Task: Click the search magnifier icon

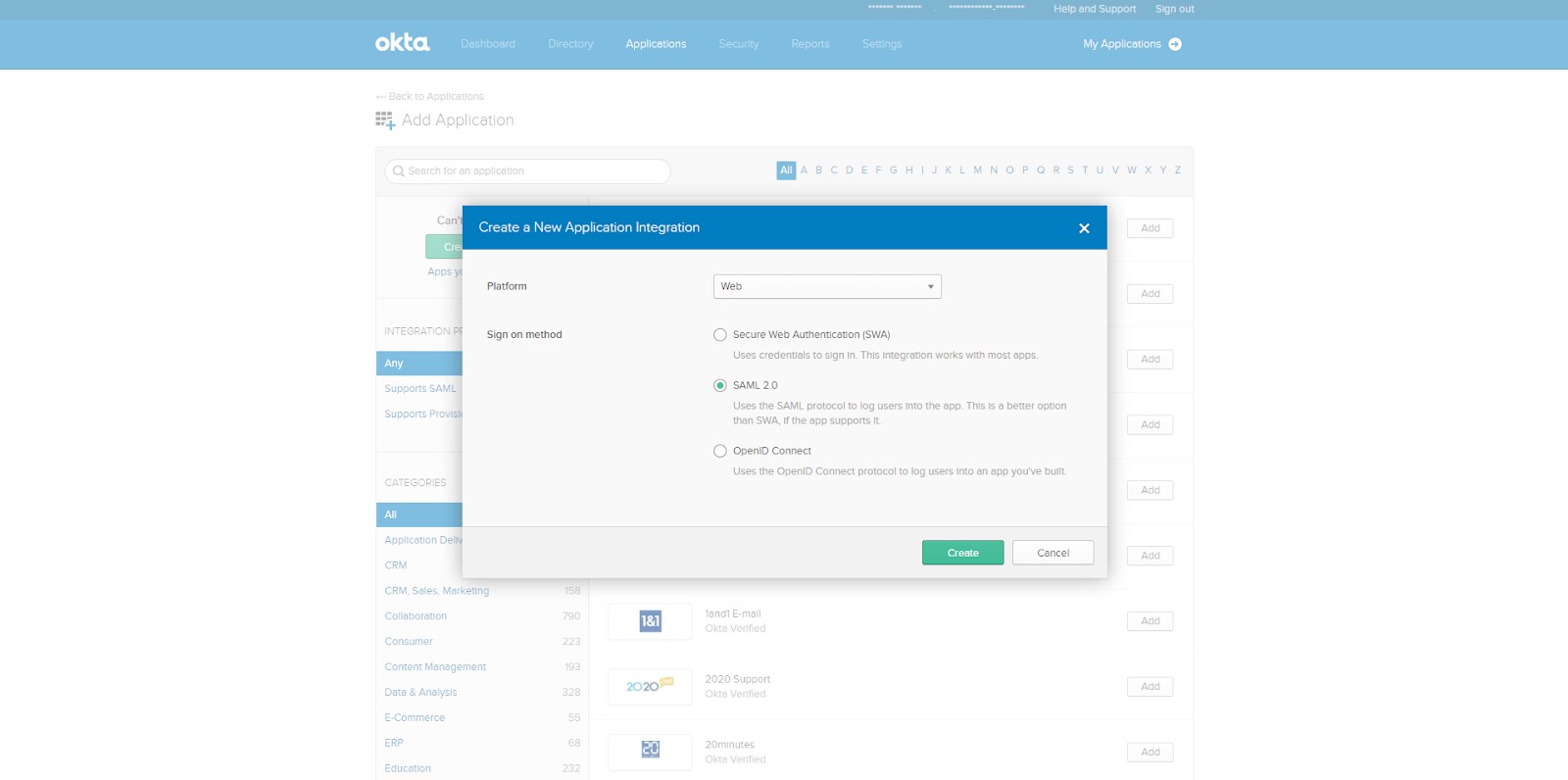Action: (x=399, y=171)
